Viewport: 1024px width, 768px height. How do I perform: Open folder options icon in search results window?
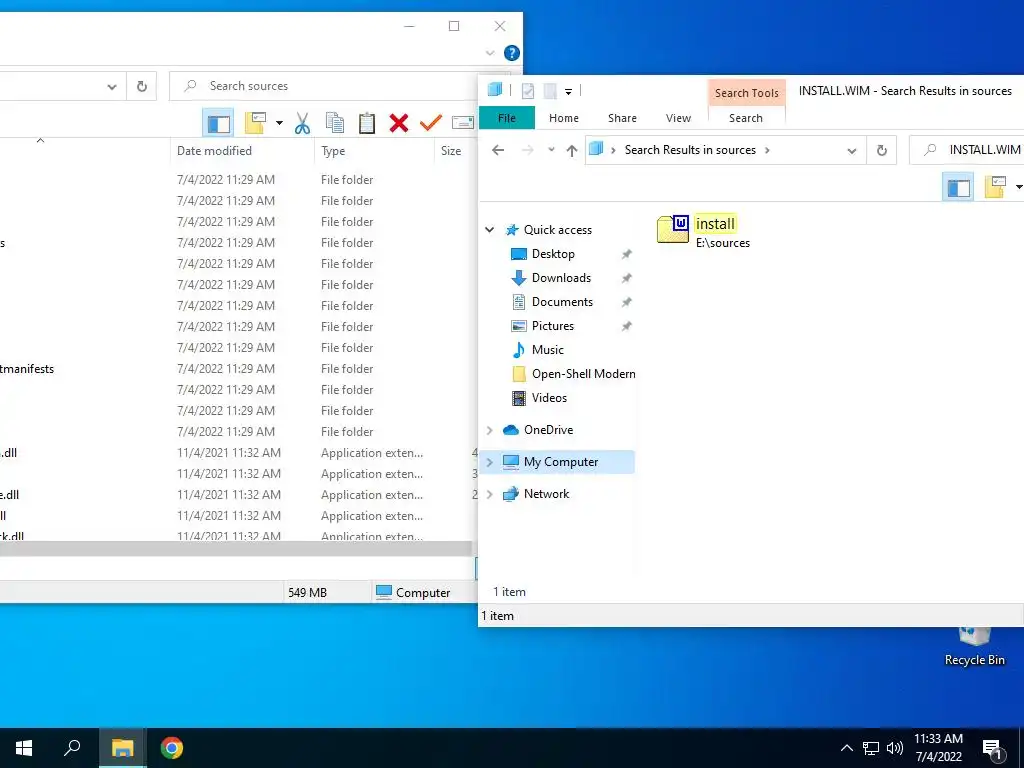click(x=995, y=187)
